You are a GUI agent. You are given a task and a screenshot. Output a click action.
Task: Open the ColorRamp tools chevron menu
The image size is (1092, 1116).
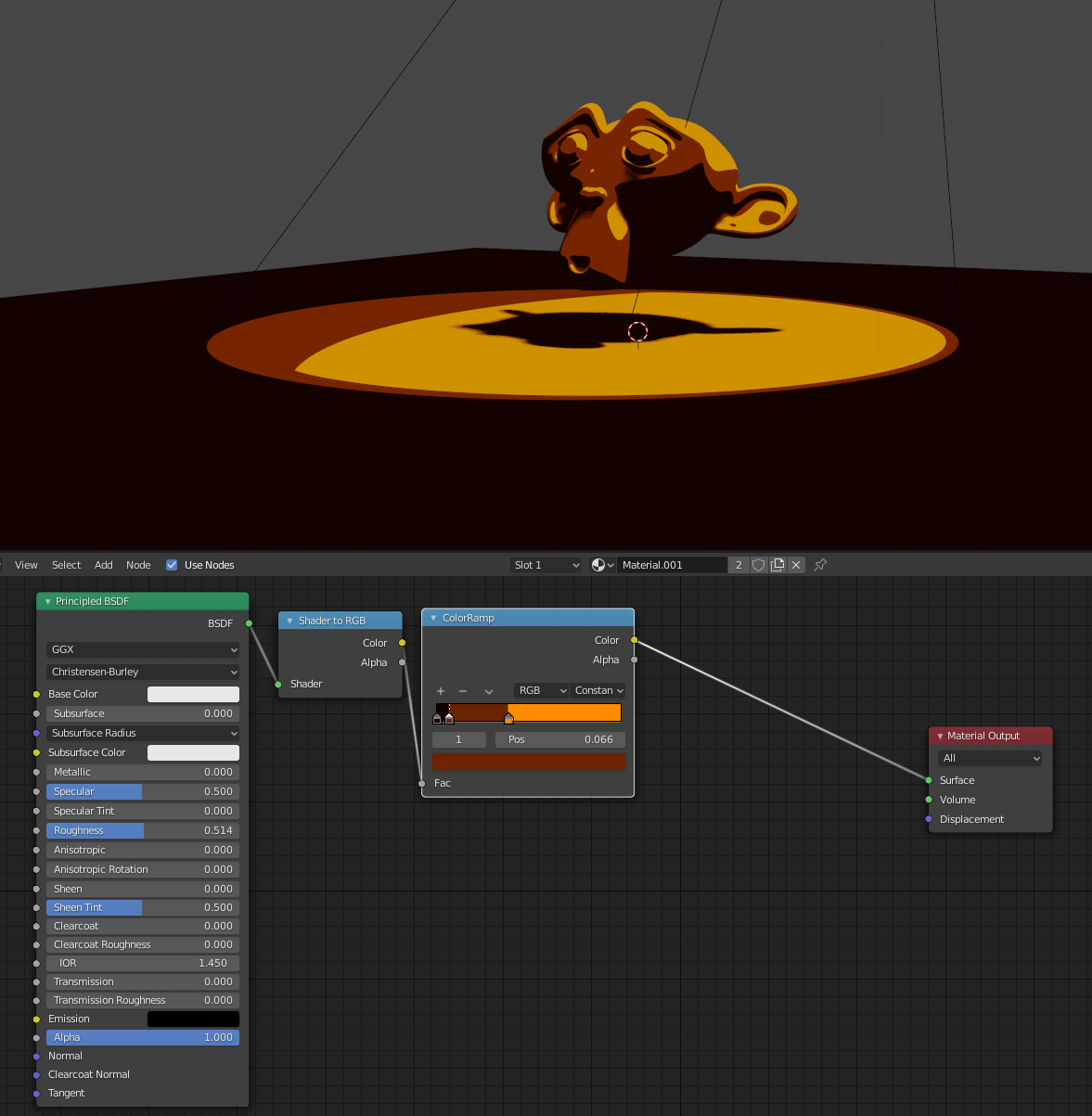(489, 691)
